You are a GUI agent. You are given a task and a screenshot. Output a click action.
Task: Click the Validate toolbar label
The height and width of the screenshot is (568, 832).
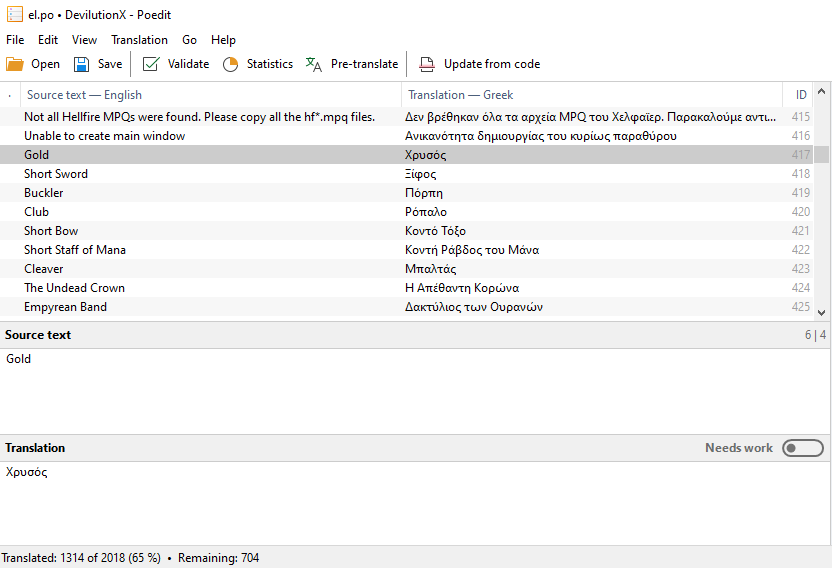(x=188, y=64)
